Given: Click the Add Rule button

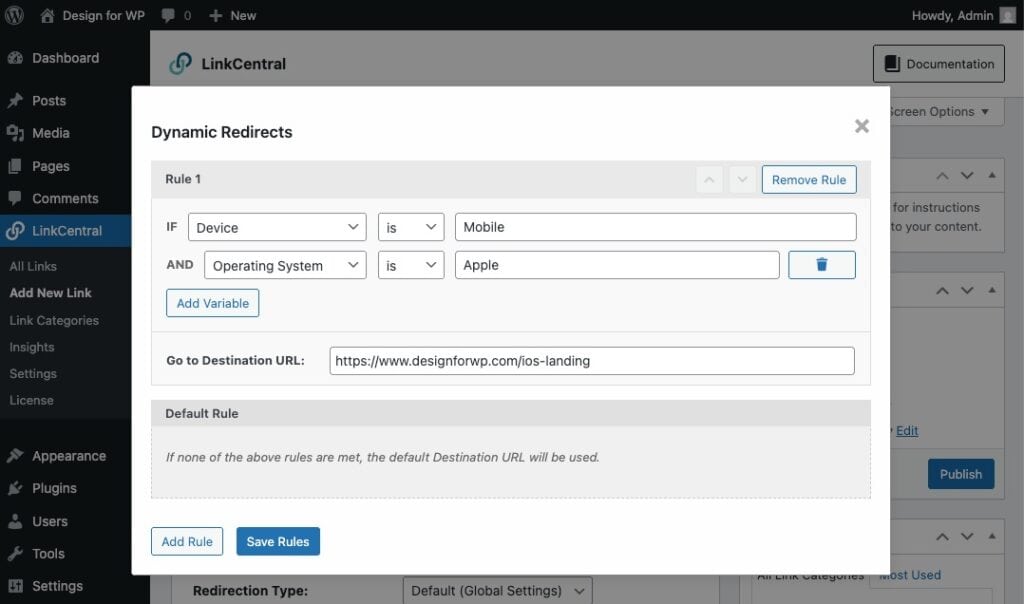Looking at the screenshot, I should coord(187,541).
